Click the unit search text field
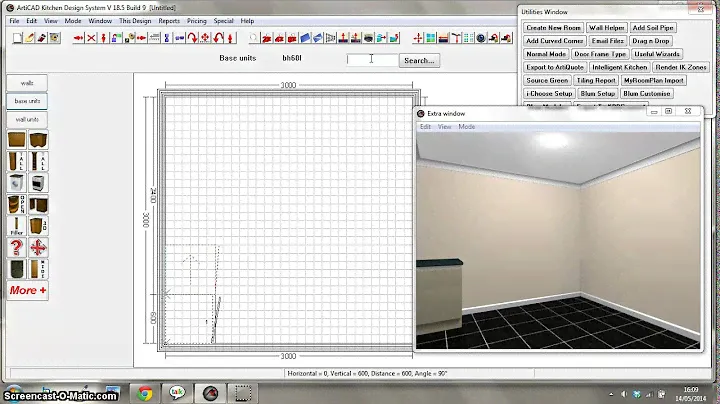 (x=371, y=60)
